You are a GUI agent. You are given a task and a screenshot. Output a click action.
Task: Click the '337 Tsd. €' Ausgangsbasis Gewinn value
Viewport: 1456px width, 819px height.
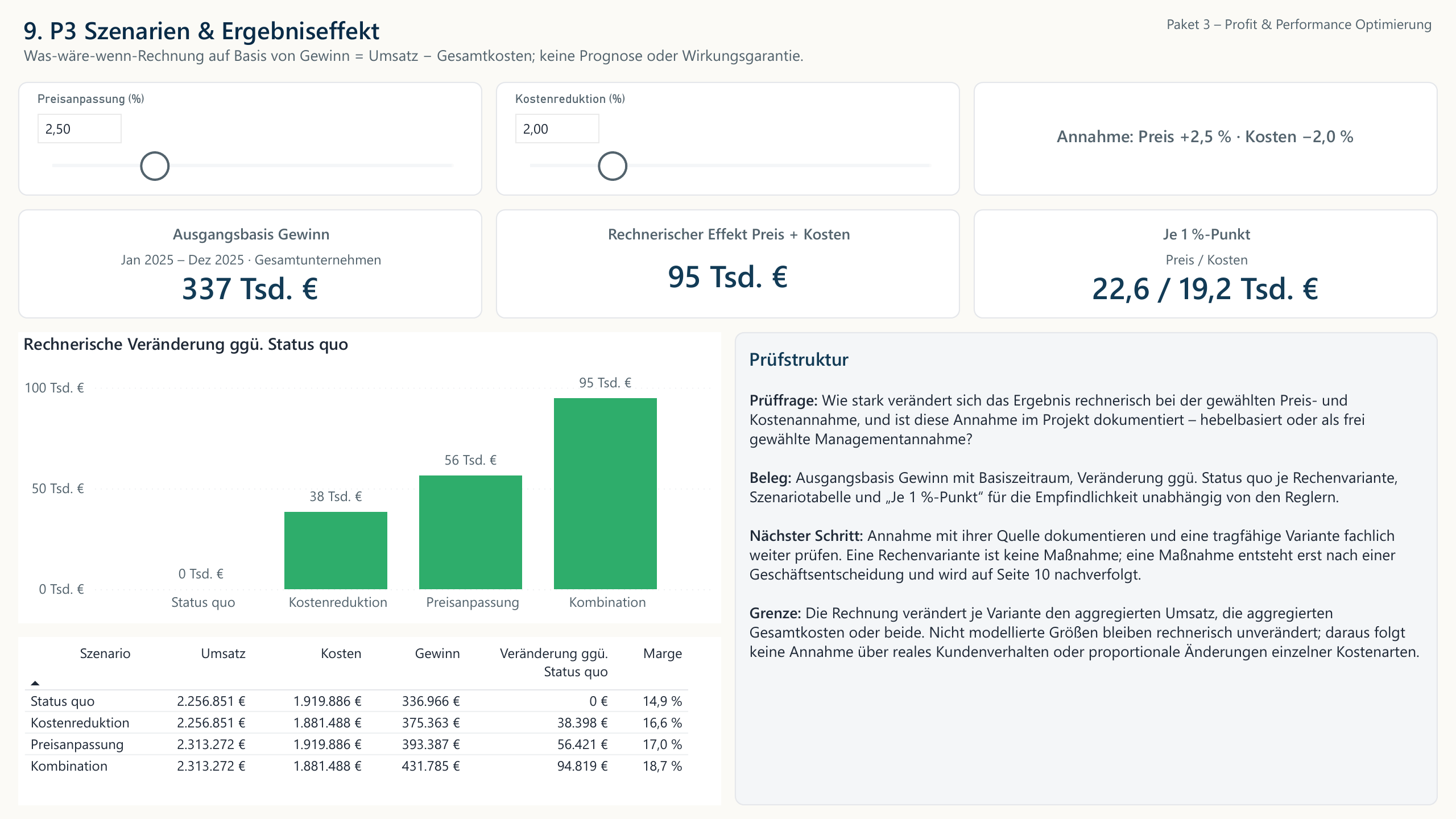[x=250, y=289]
